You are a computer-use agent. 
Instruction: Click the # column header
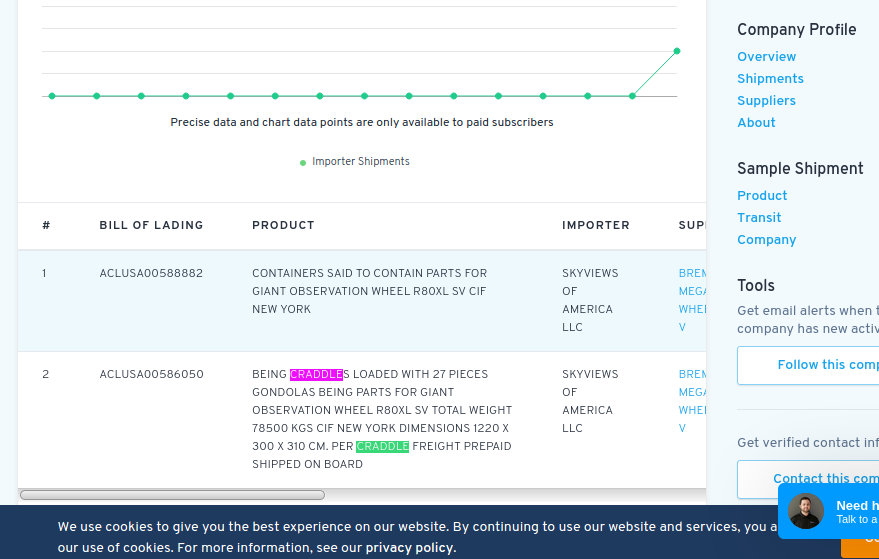click(46, 225)
